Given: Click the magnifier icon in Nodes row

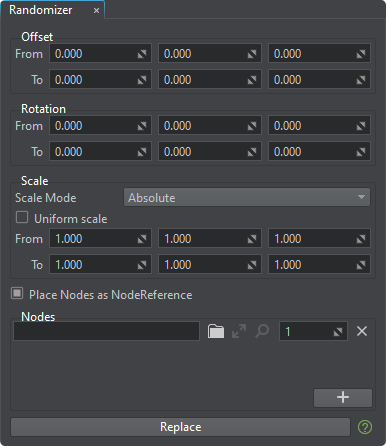Looking at the screenshot, I should click(262, 331).
